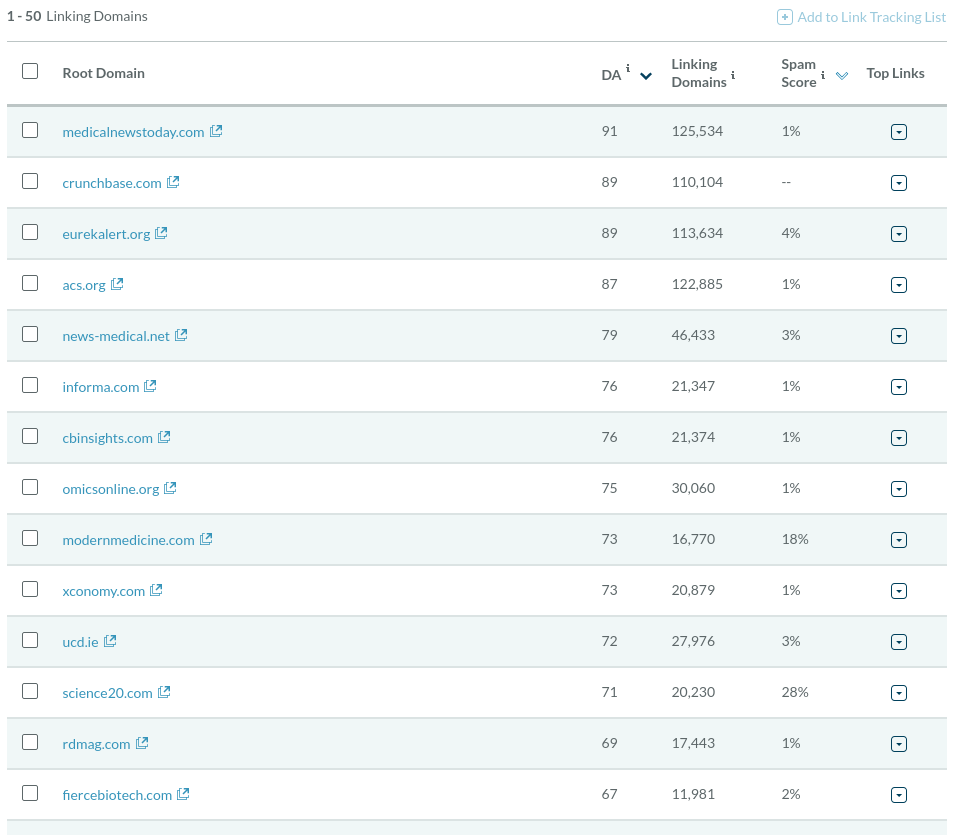Click the Spam Score info icon
This screenshot has height=835, width=958.
823,75
